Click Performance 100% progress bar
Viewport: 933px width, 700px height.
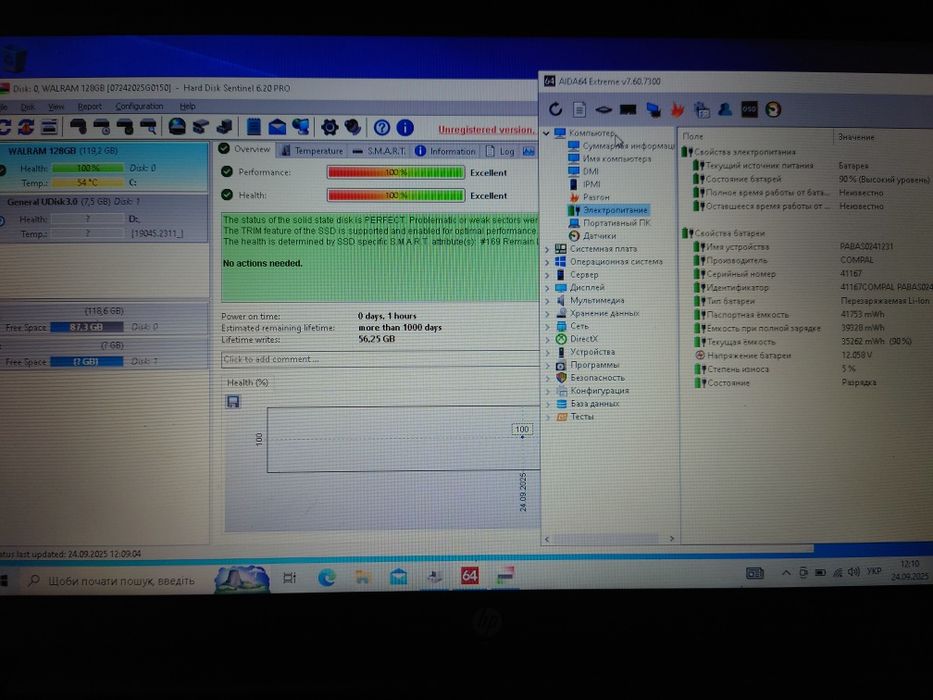396,173
